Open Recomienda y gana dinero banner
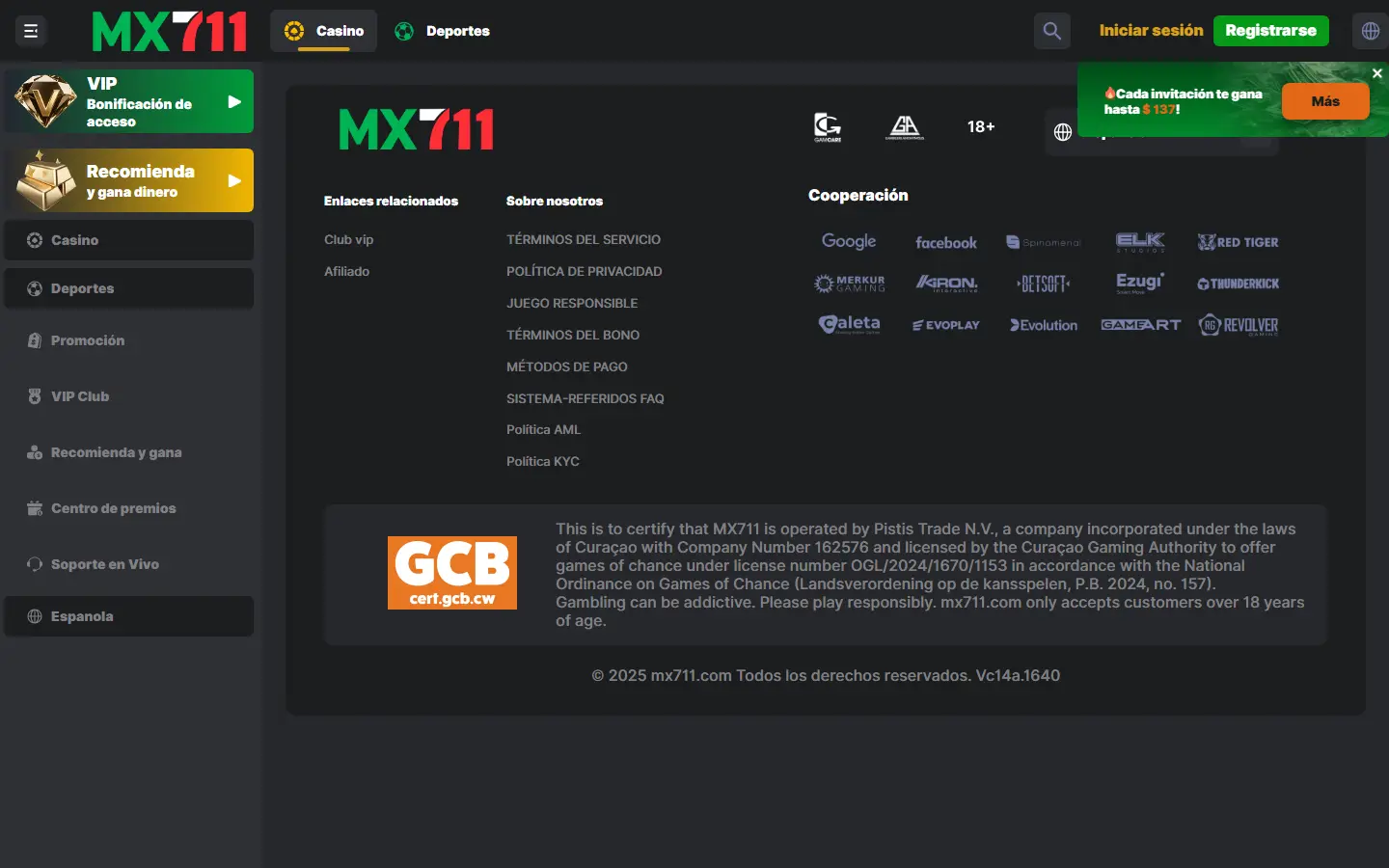Screen dimensions: 1389x868 (x=128, y=180)
